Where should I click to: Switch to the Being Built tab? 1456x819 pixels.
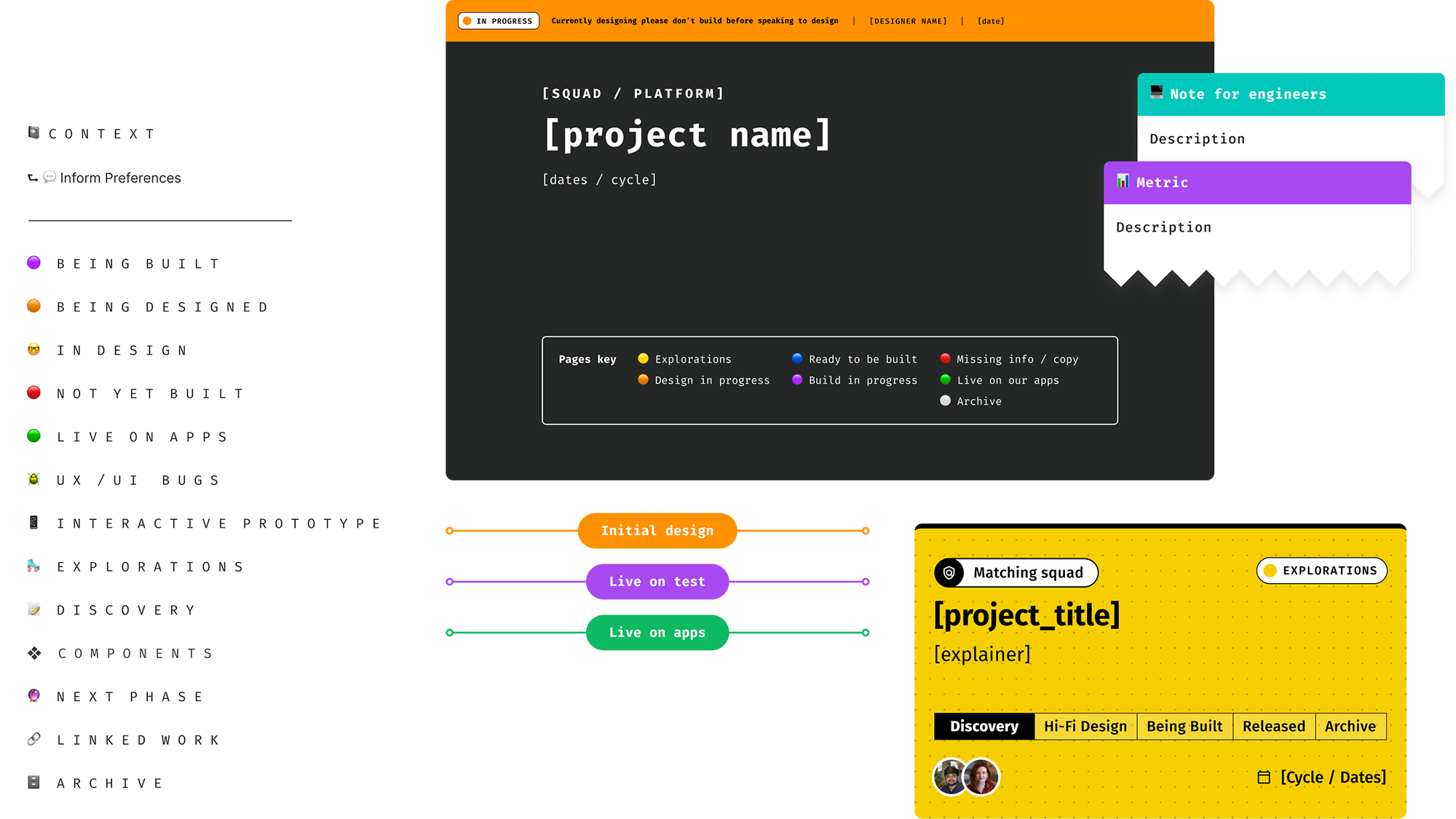point(1184,727)
